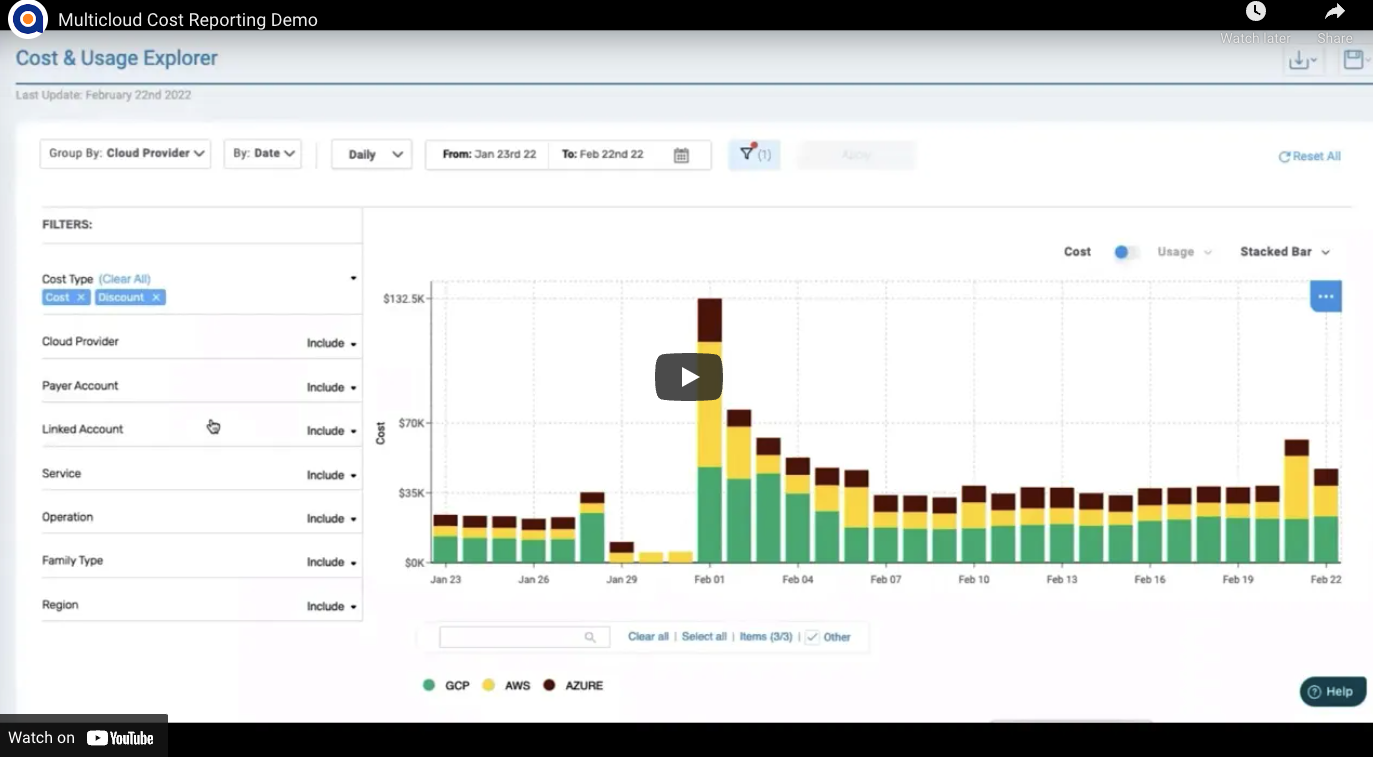
Task: Click Clear all legend link
Action: (x=648, y=637)
